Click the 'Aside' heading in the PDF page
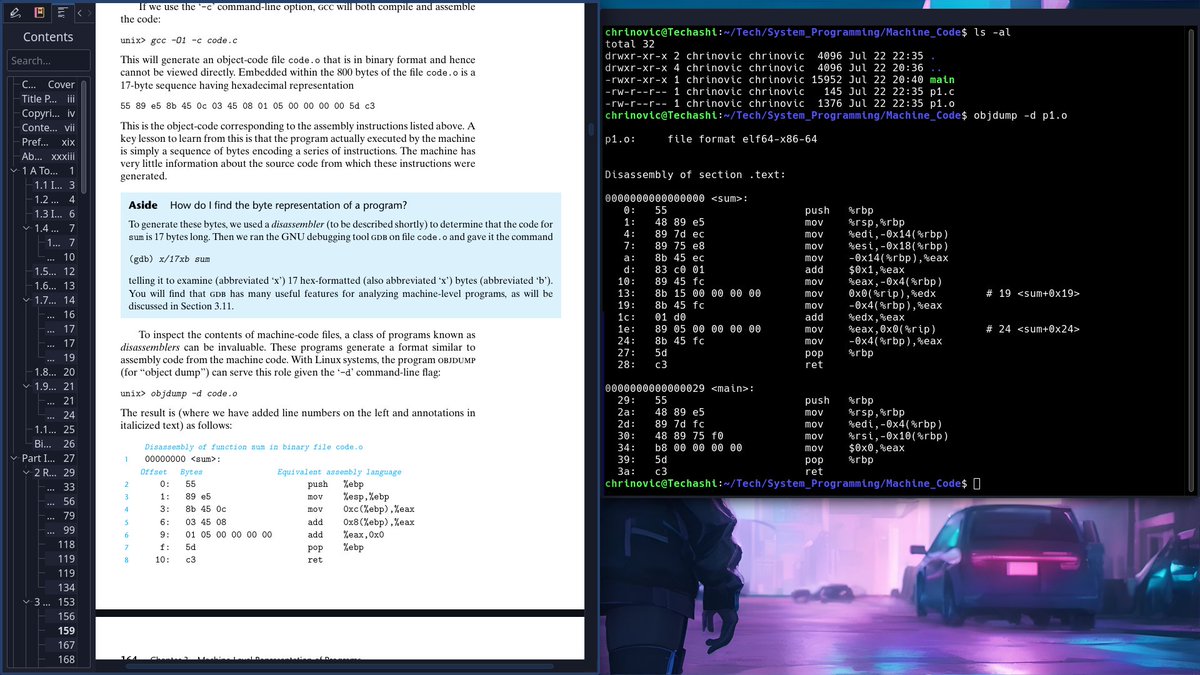The width and height of the screenshot is (1200, 675). [144, 204]
